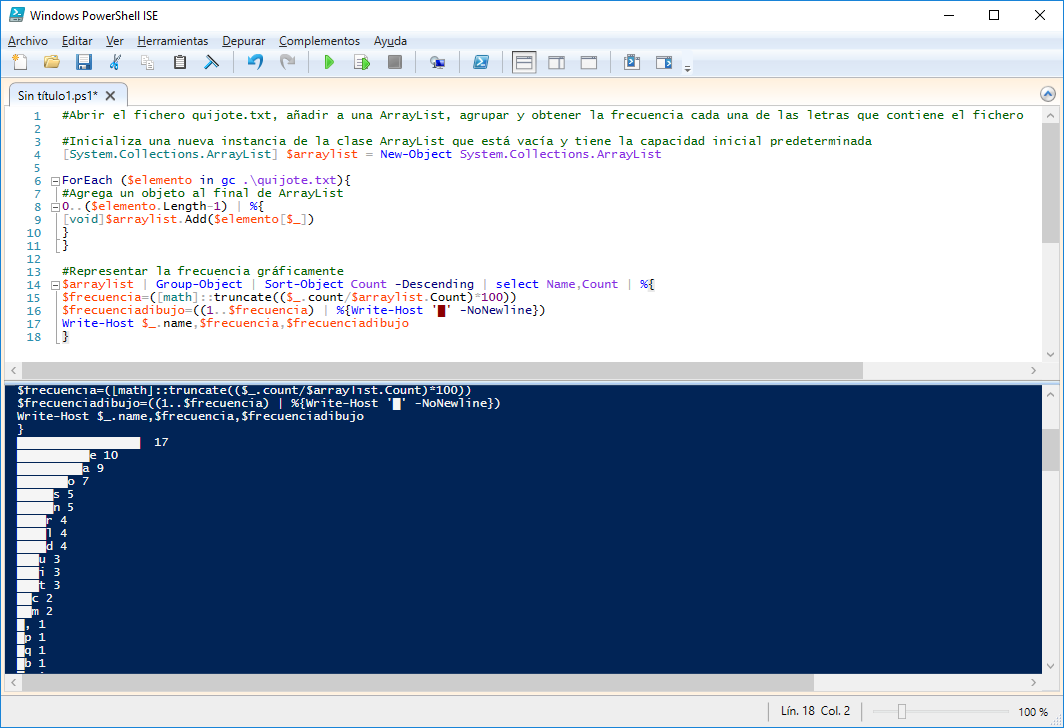Toggle maximized script pane layout
The width and height of the screenshot is (1064, 728).
point(589,63)
